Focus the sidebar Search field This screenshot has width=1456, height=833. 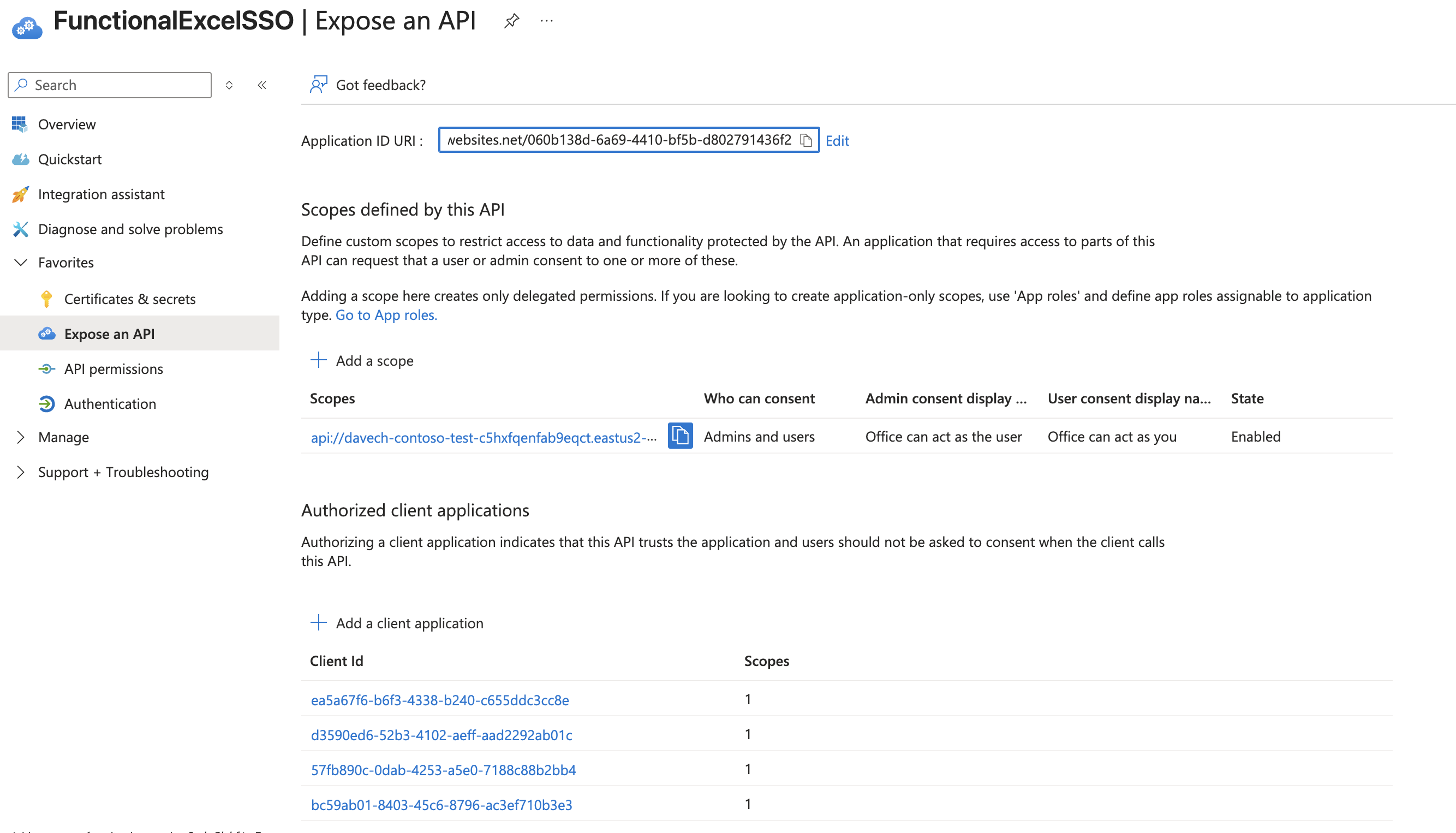click(110, 85)
